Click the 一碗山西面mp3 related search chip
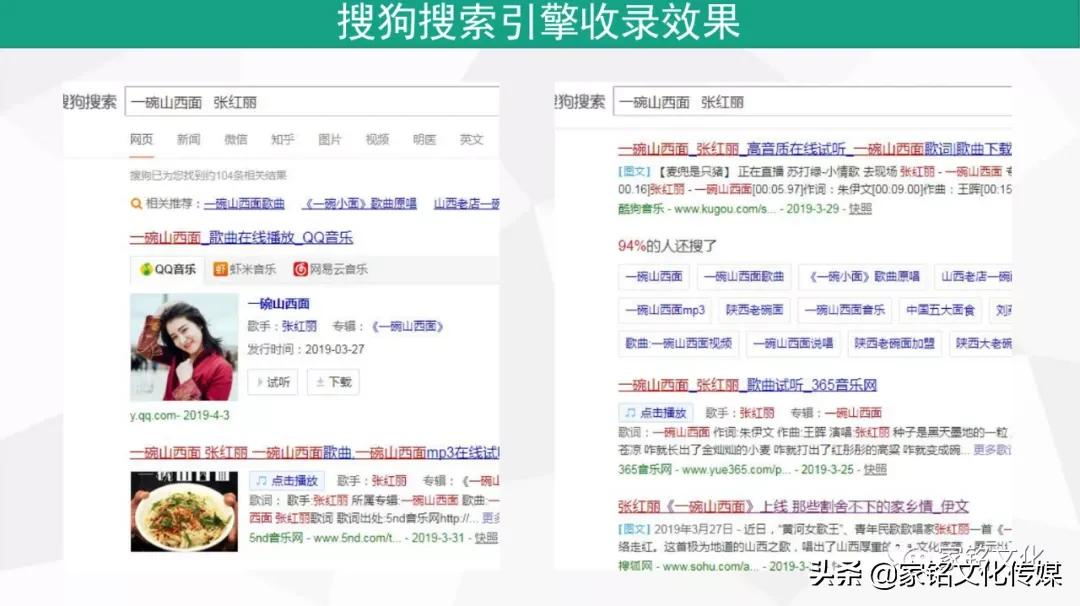The image size is (1080, 606). click(x=667, y=309)
